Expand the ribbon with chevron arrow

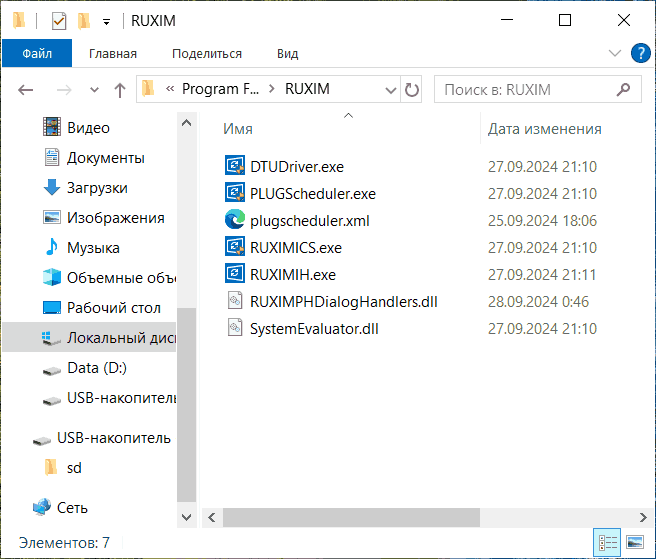[613, 53]
